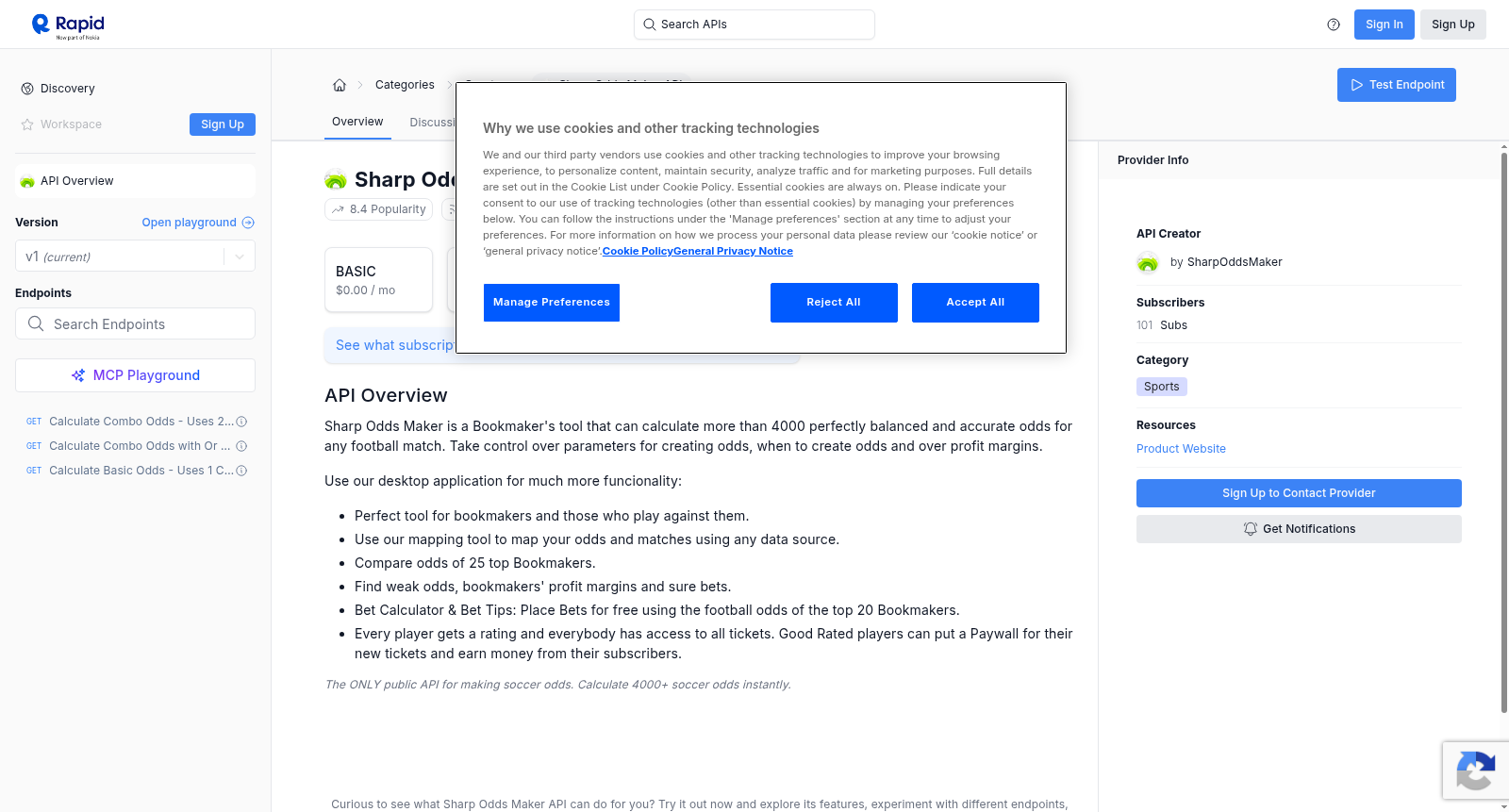Click the reCAPTCHA badge
This screenshot has width=1509, height=812.
coord(1475,771)
